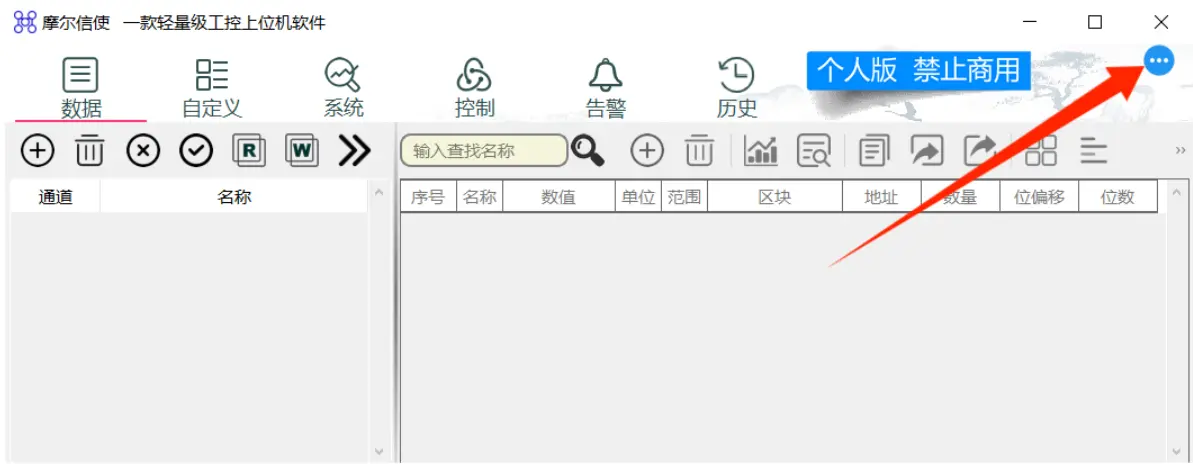Click the R read icon
1193x464 pixels.
point(248,151)
